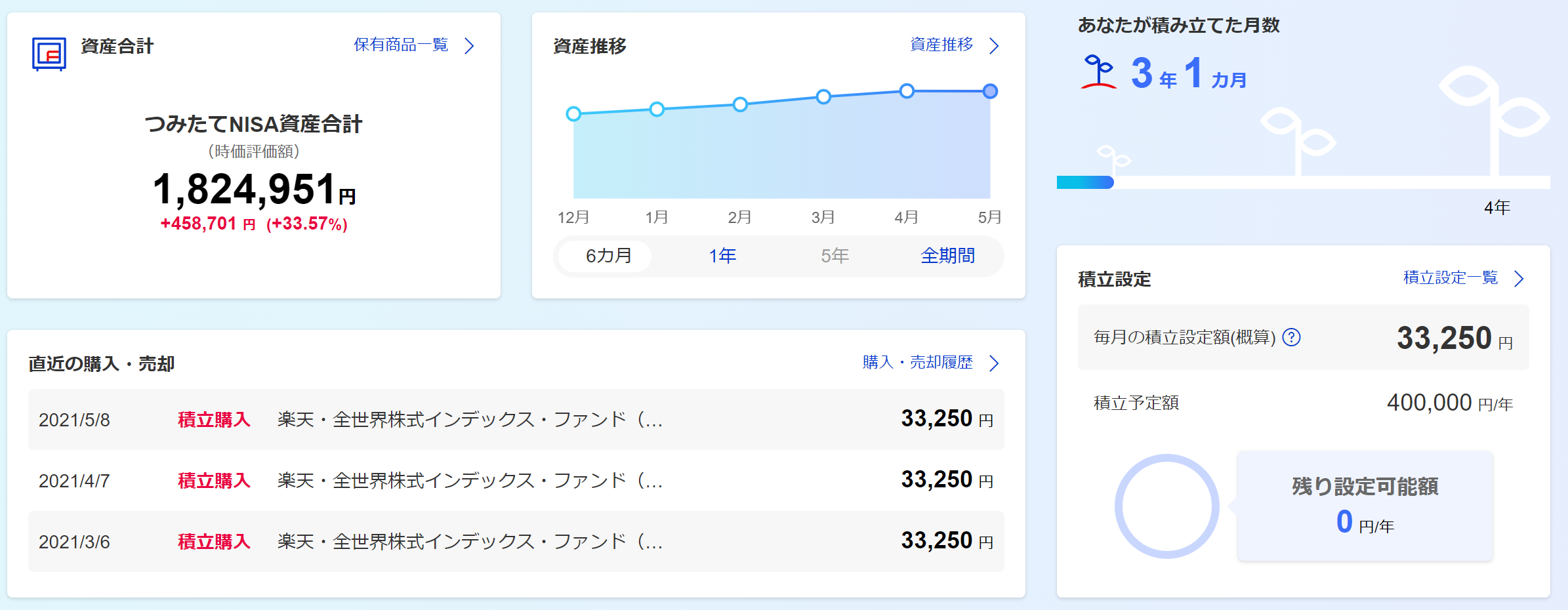The width and height of the screenshot is (1568, 610).
Task: Click the blue accumulation progress bar
Action: click(x=1085, y=182)
